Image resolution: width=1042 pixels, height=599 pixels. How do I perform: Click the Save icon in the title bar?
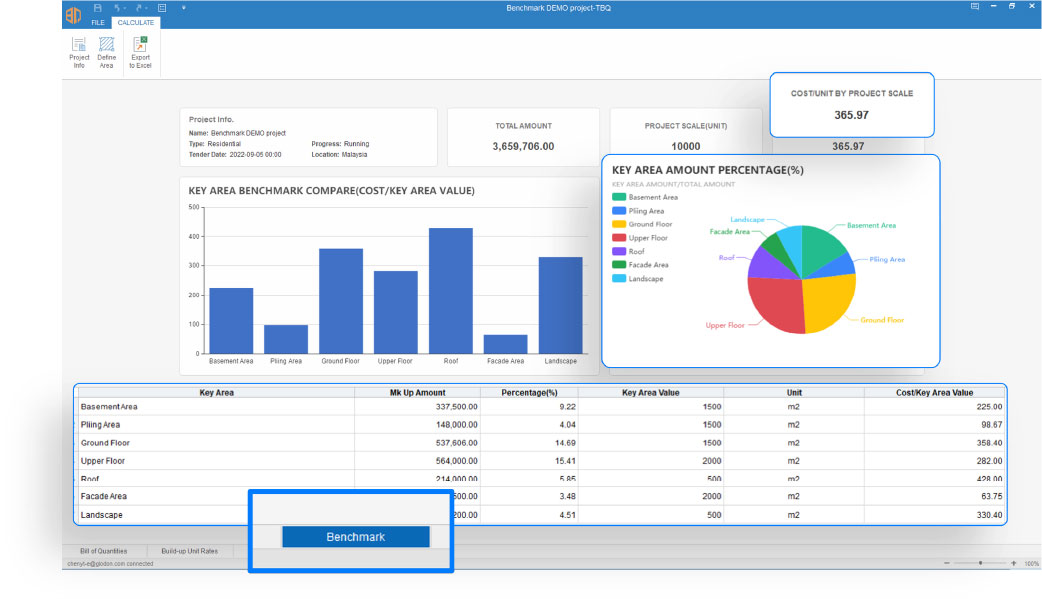pyautogui.click(x=97, y=7)
